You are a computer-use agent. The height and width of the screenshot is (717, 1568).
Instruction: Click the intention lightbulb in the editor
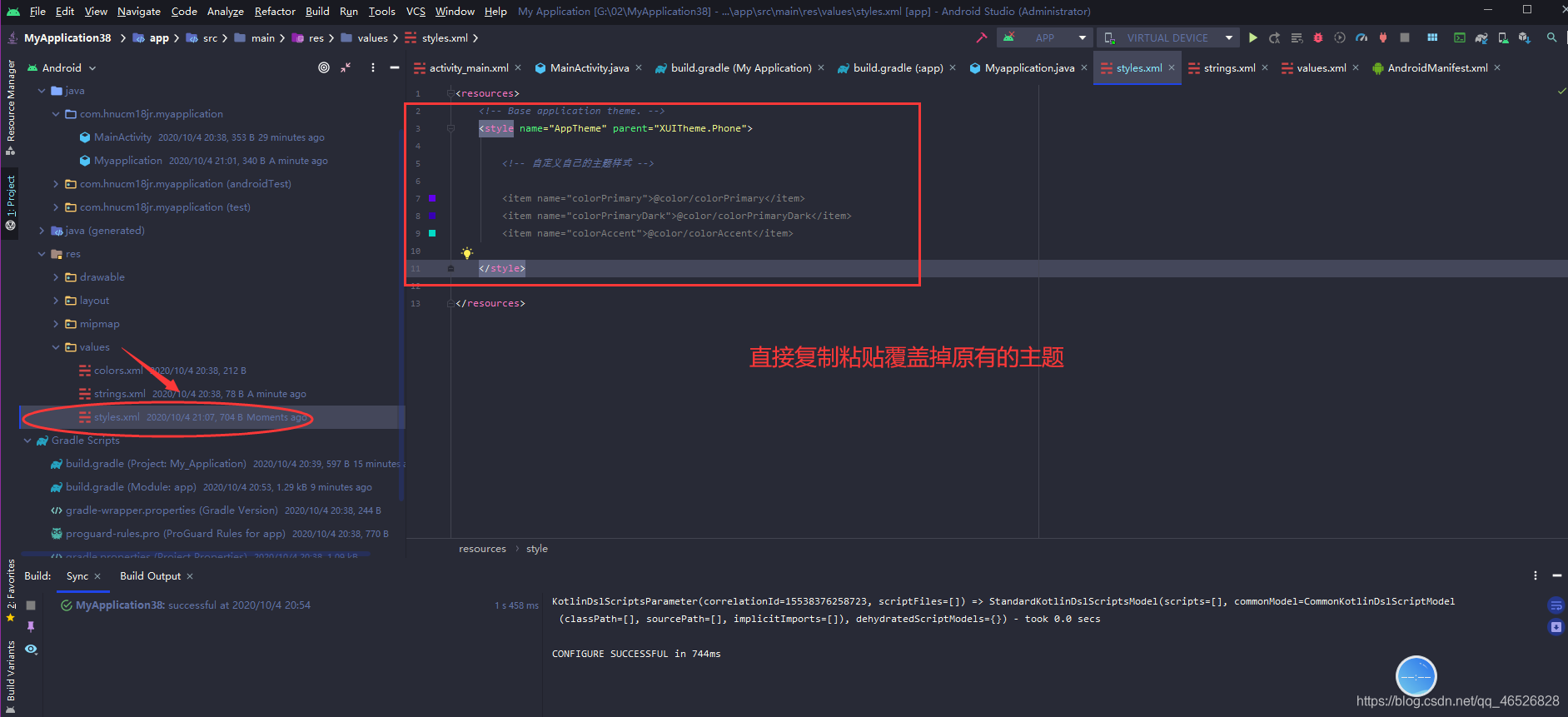coord(467,252)
